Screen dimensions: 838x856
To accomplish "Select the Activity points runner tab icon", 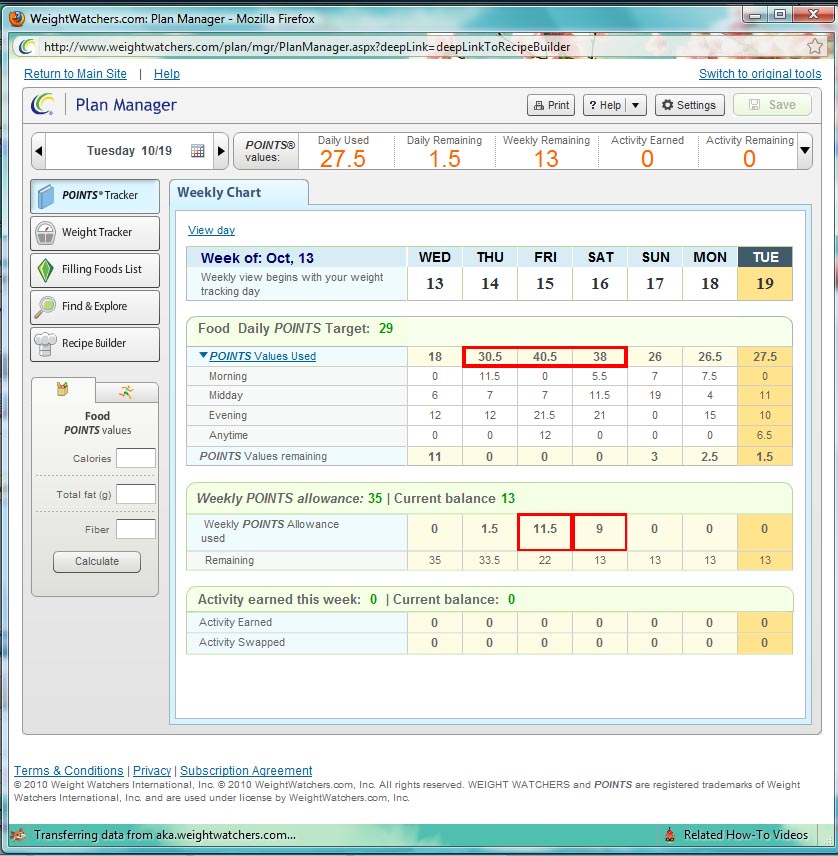I will (127, 391).
